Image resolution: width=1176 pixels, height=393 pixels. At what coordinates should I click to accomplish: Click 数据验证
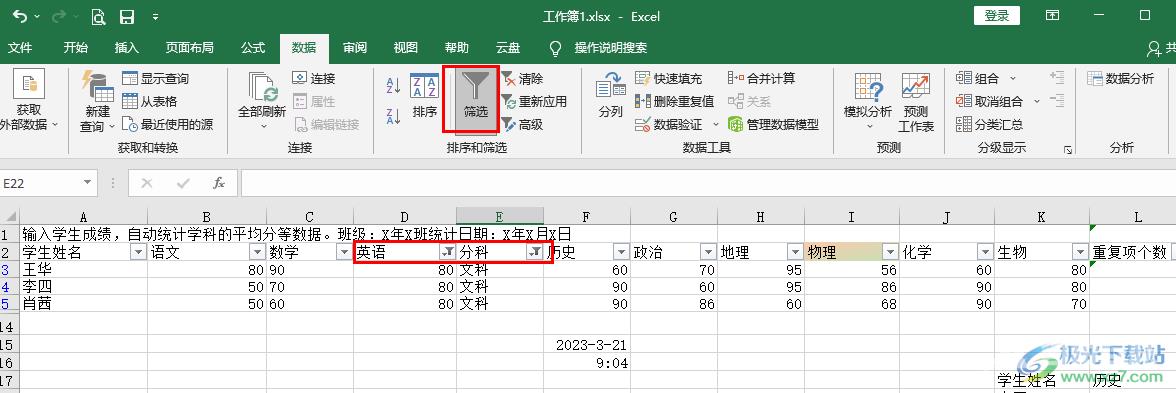pyautogui.click(x=668, y=124)
